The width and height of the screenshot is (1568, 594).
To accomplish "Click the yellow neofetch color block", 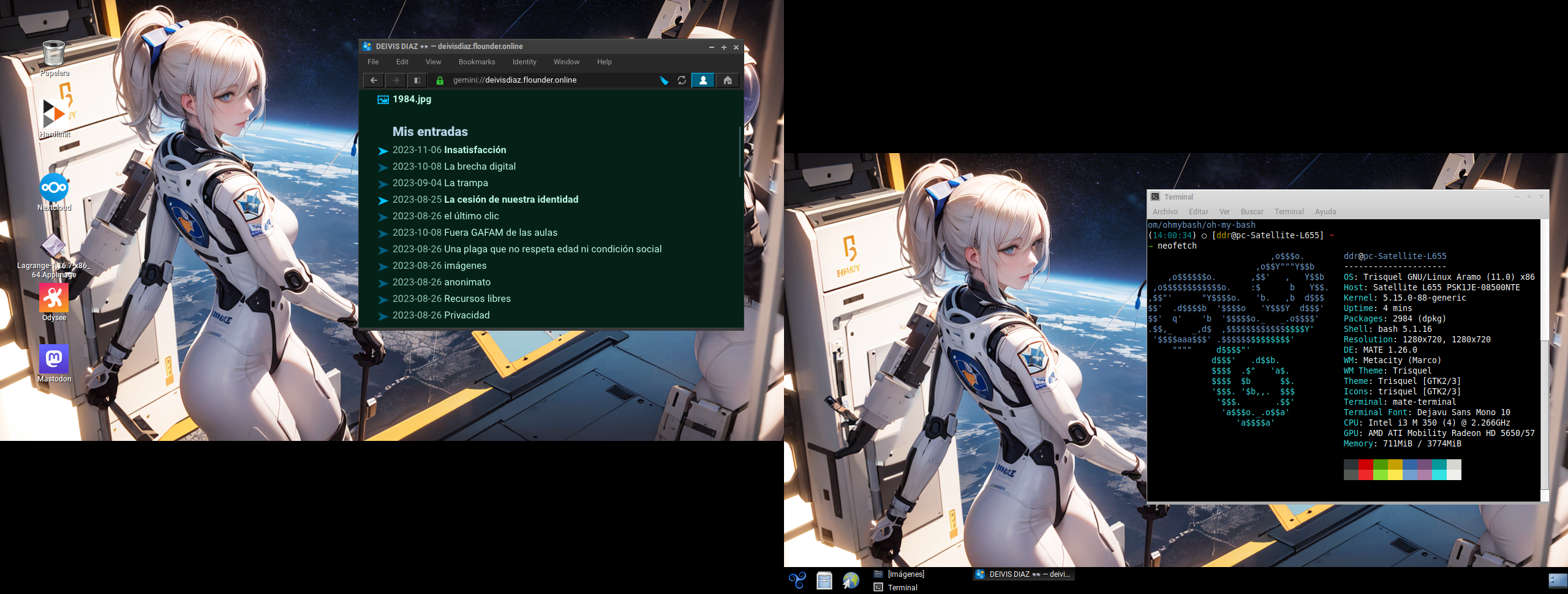I will click(1395, 475).
